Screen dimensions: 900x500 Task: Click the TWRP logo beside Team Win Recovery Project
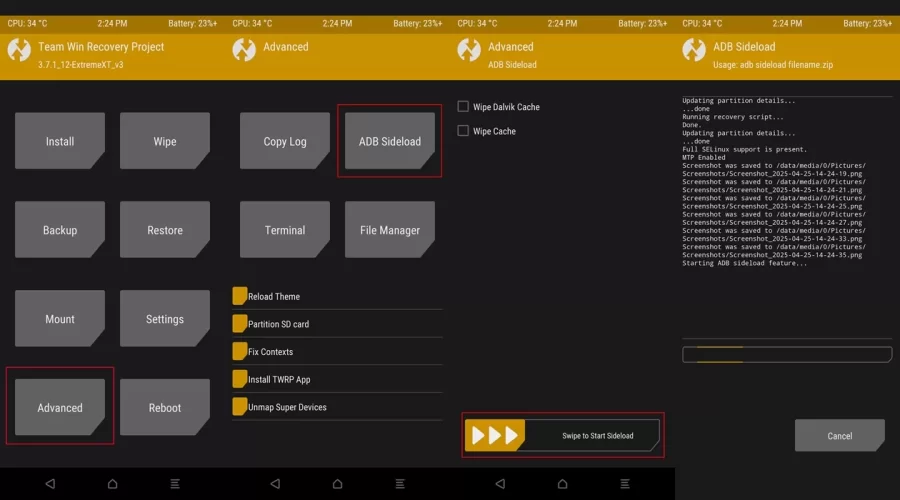[x=19, y=50]
